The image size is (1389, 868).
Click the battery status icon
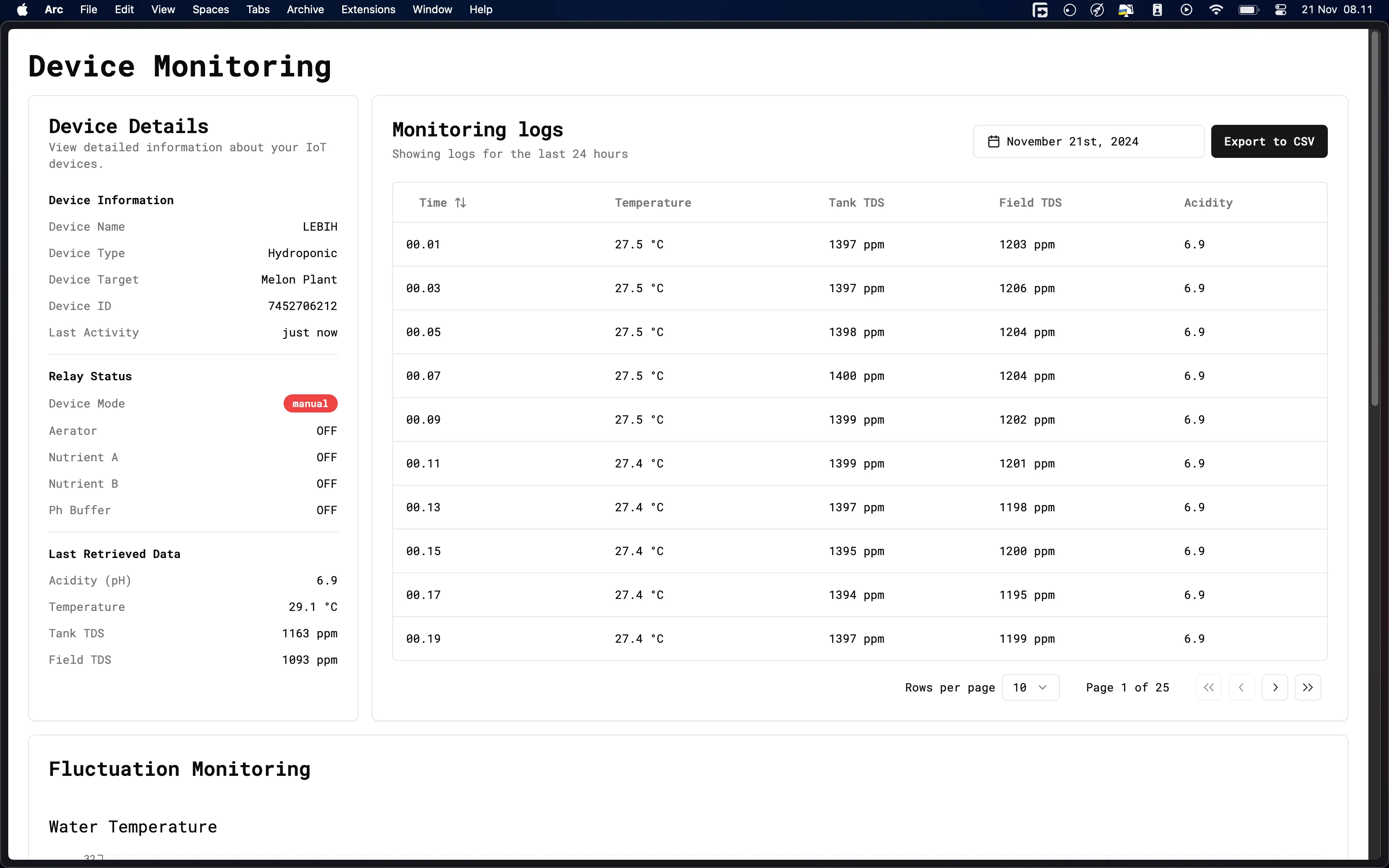1248,10
